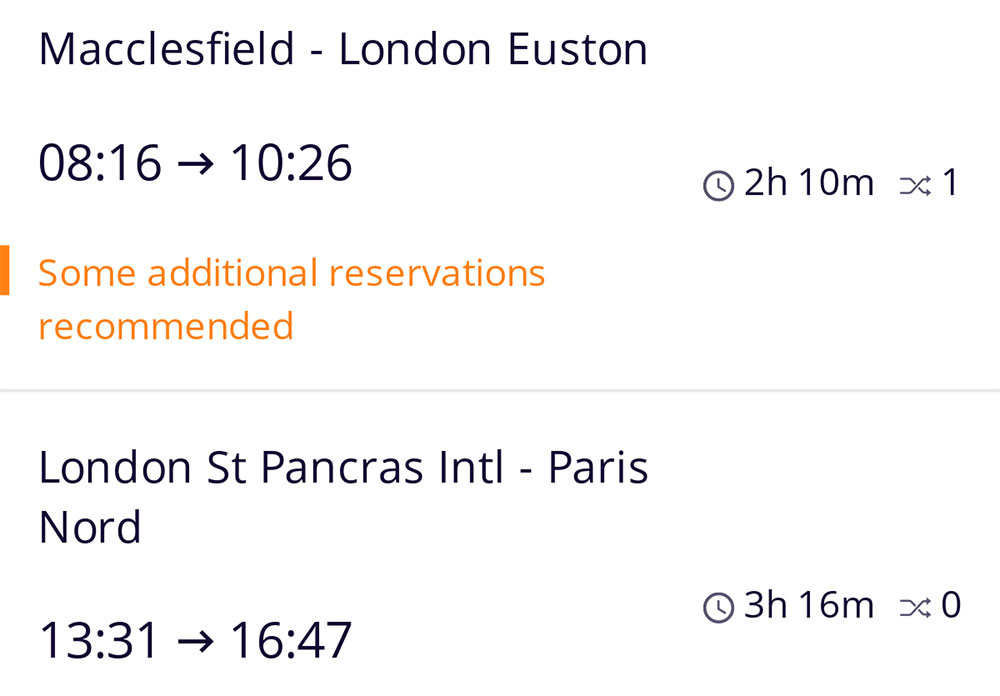Click the 08:16 departure time
This screenshot has width=1000, height=696.
[98, 161]
